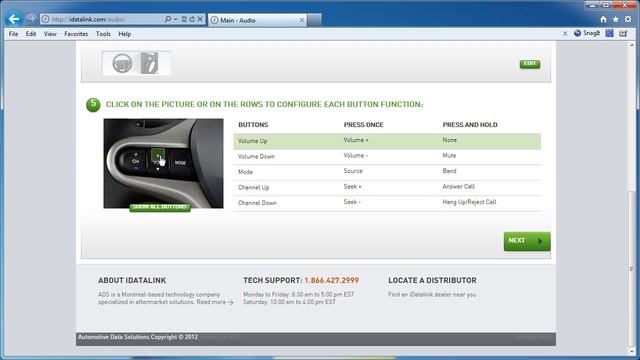640x360 pixels.
Task: Click 'Find an iDatalink dealer near you'
Action: tap(432, 294)
